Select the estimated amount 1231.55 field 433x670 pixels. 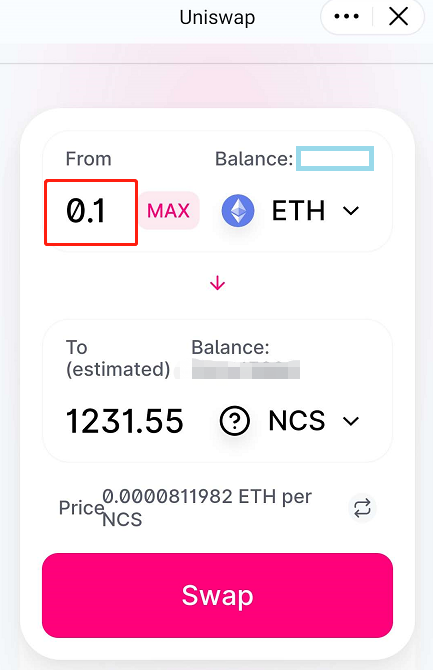(x=125, y=421)
